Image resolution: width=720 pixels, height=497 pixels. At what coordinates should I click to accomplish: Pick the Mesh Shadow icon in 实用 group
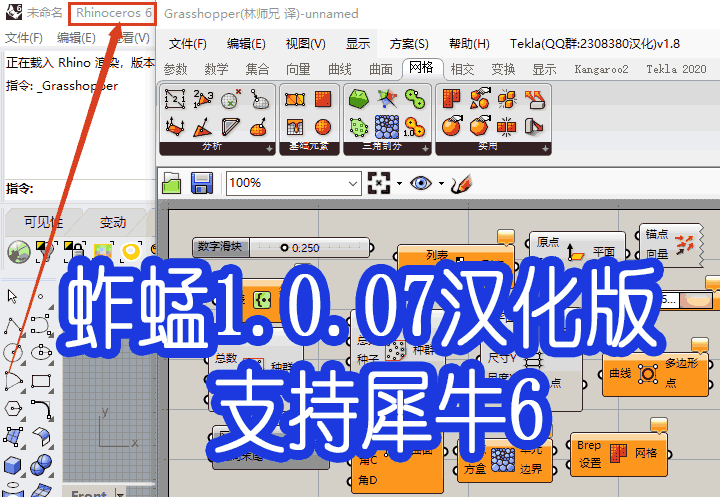pos(534,127)
